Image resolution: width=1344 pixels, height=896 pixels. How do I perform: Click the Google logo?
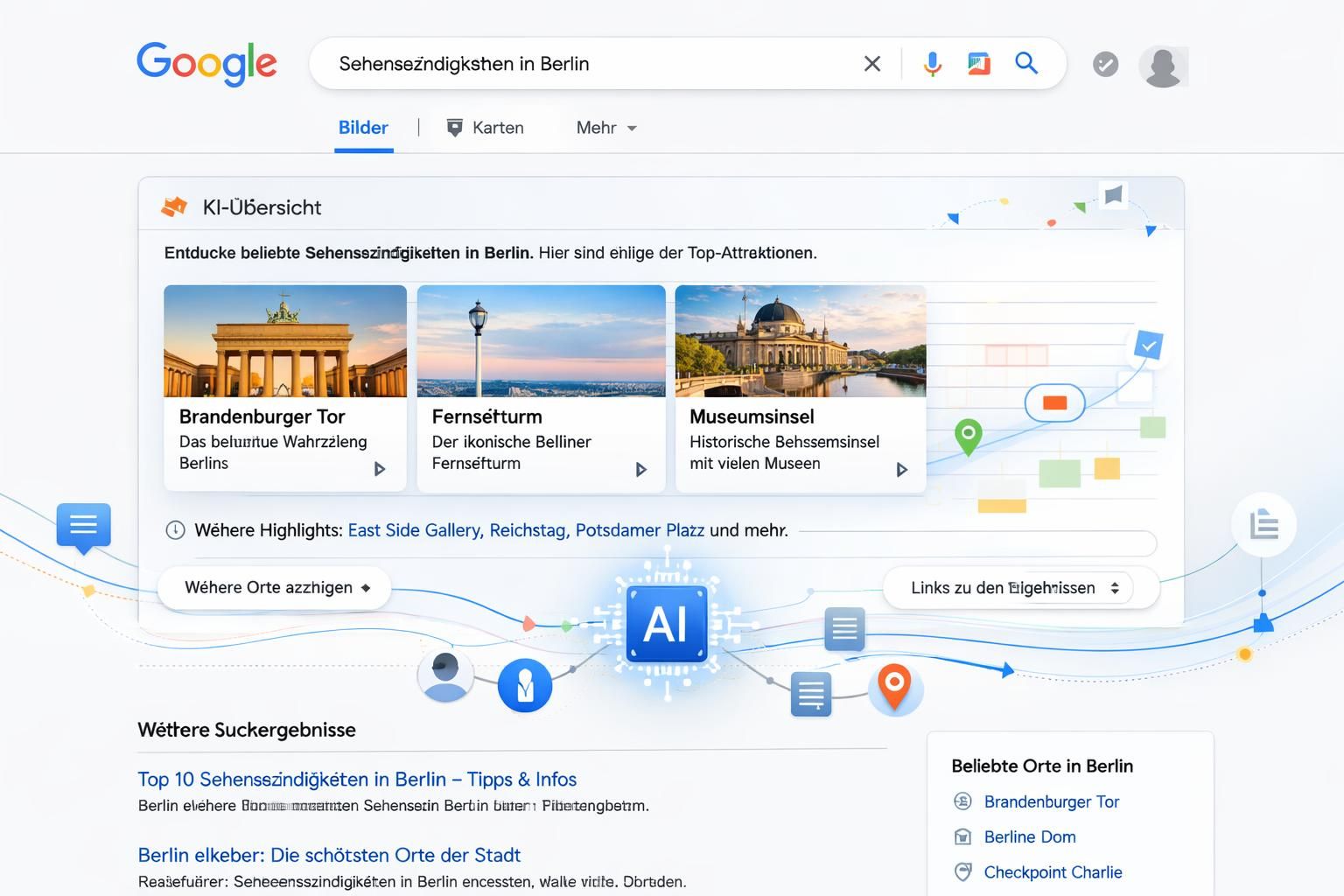point(206,64)
